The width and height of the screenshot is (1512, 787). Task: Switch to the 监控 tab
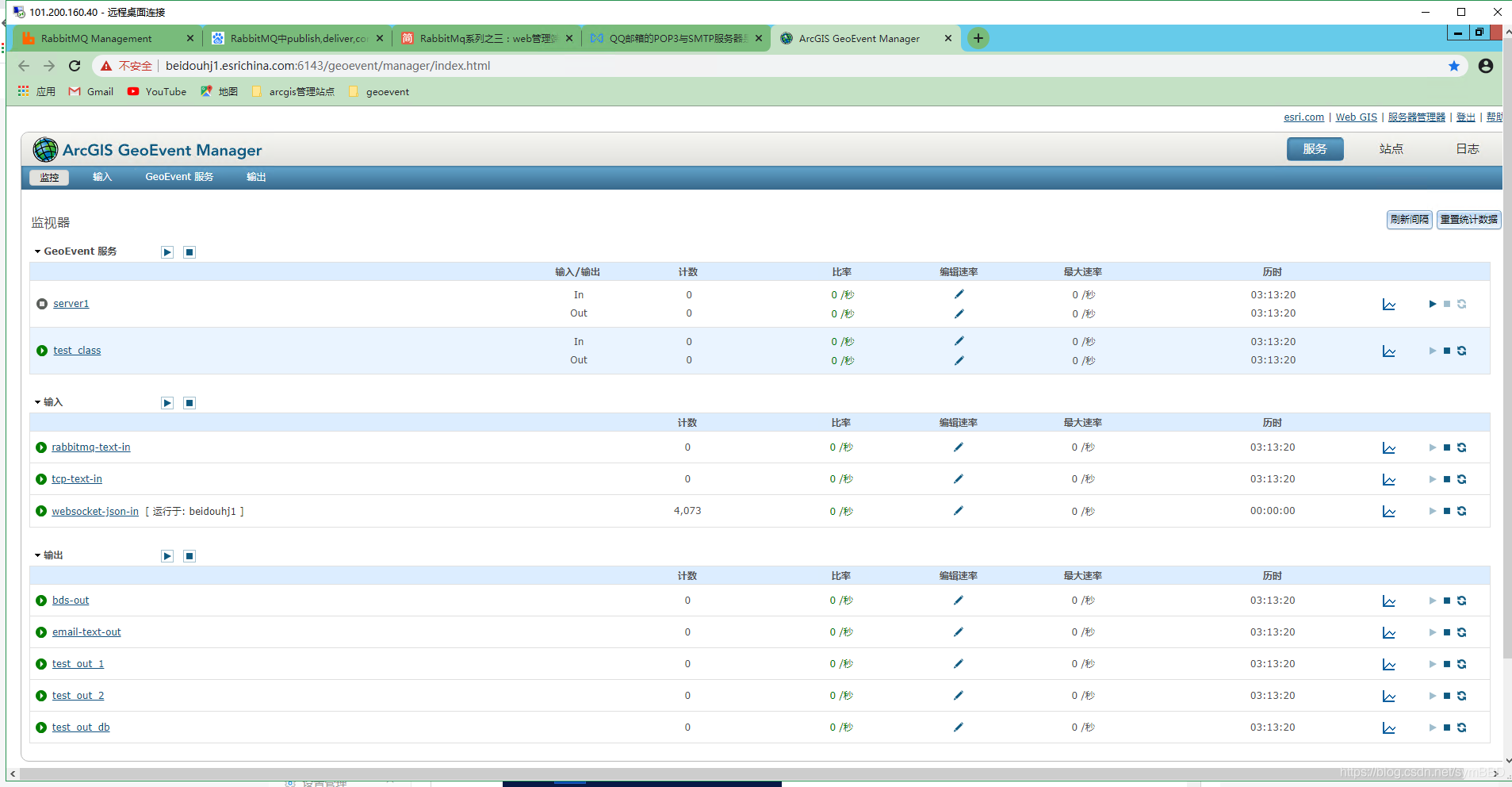[49, 178]
